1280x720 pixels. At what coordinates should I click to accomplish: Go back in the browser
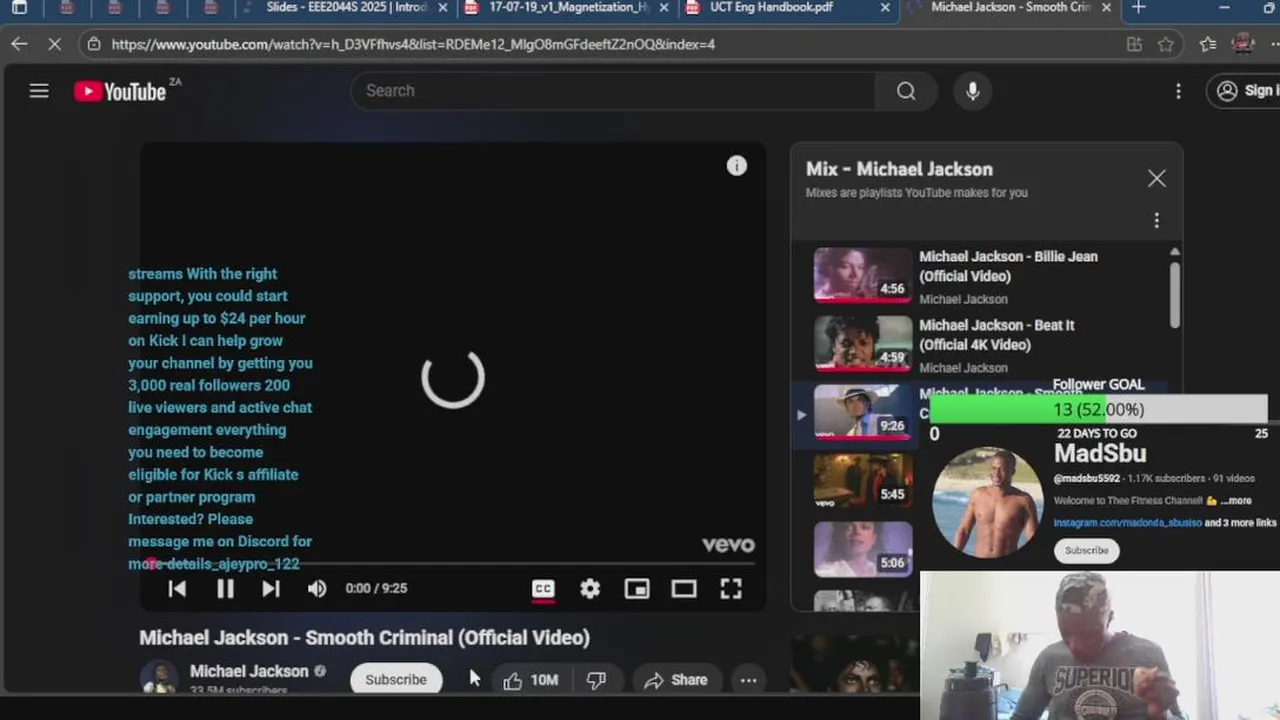[x=19, y=44]
